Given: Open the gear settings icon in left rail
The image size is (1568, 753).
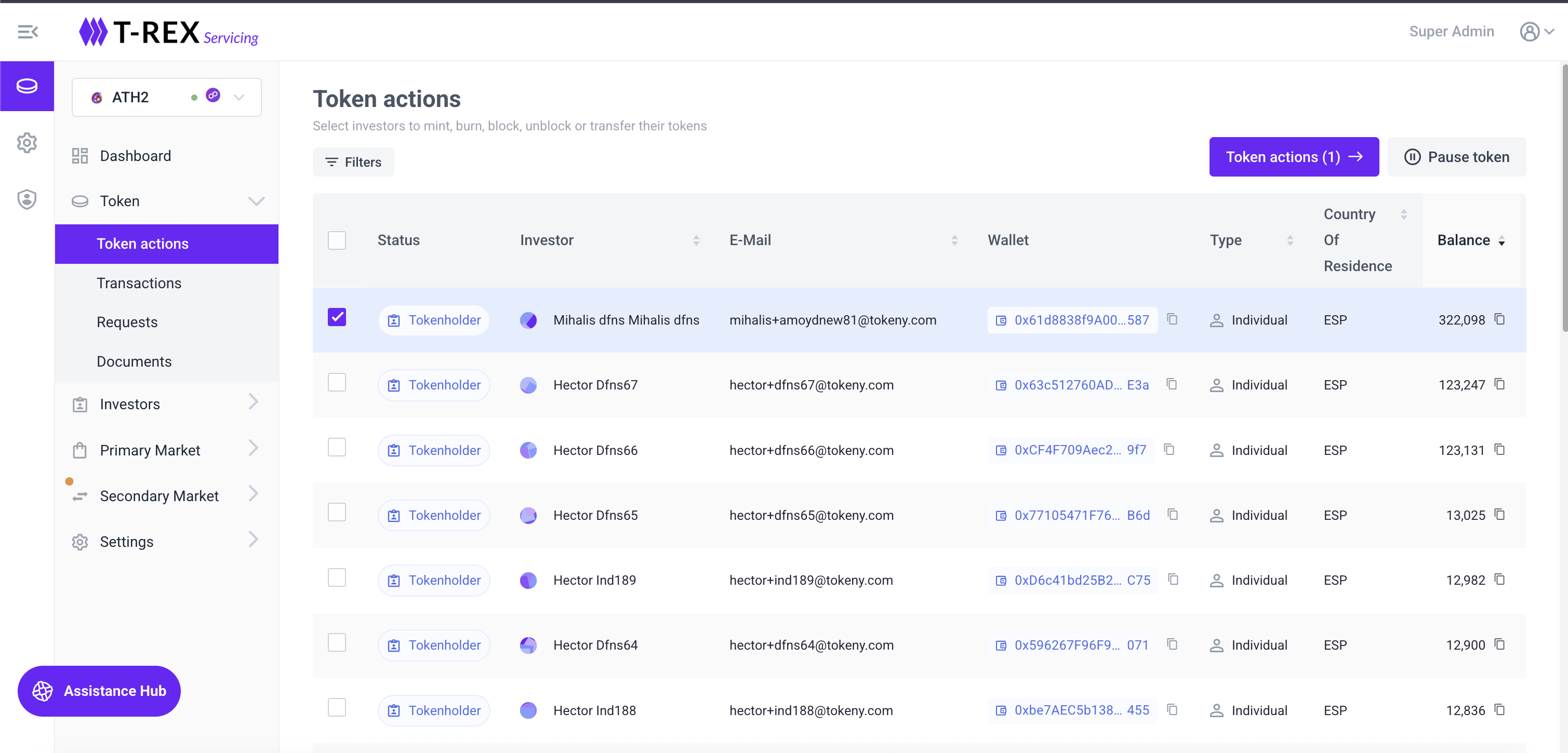Looking at the screenshot, I should pyautogui.click(x=27, y=143).
